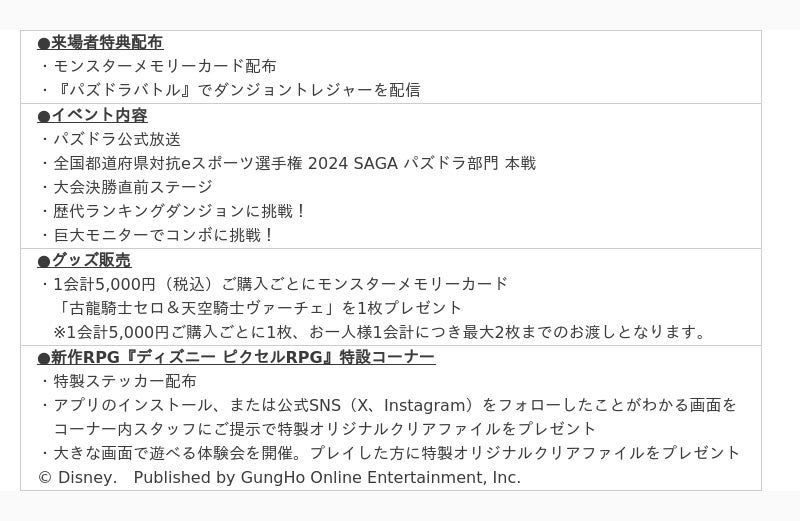800x521 pixels.
Task: Click the グッズ販売 underlined heading
Action: click(x=84, y=260)
